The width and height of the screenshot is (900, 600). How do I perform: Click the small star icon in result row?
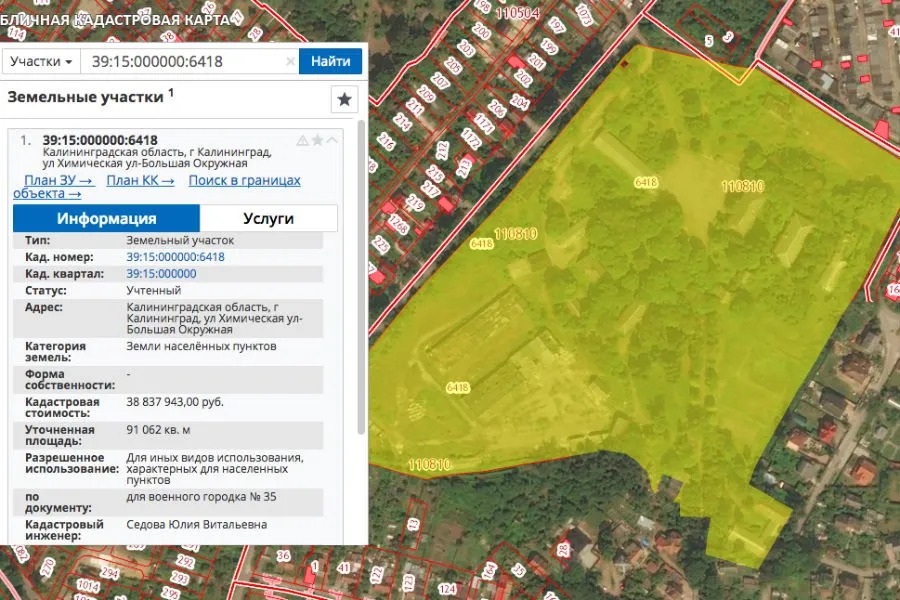317,140
